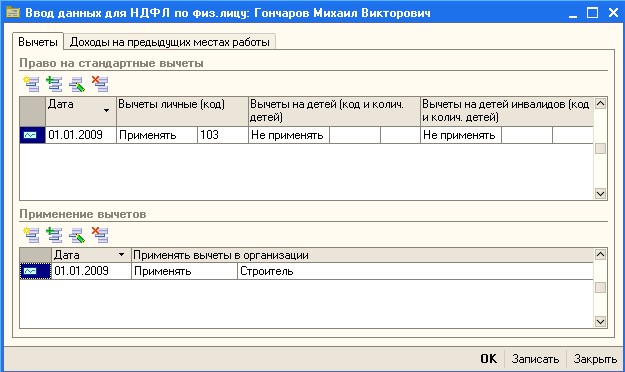Click OK button
Viewport: 625px width, 372px height.
coord(488,359)
